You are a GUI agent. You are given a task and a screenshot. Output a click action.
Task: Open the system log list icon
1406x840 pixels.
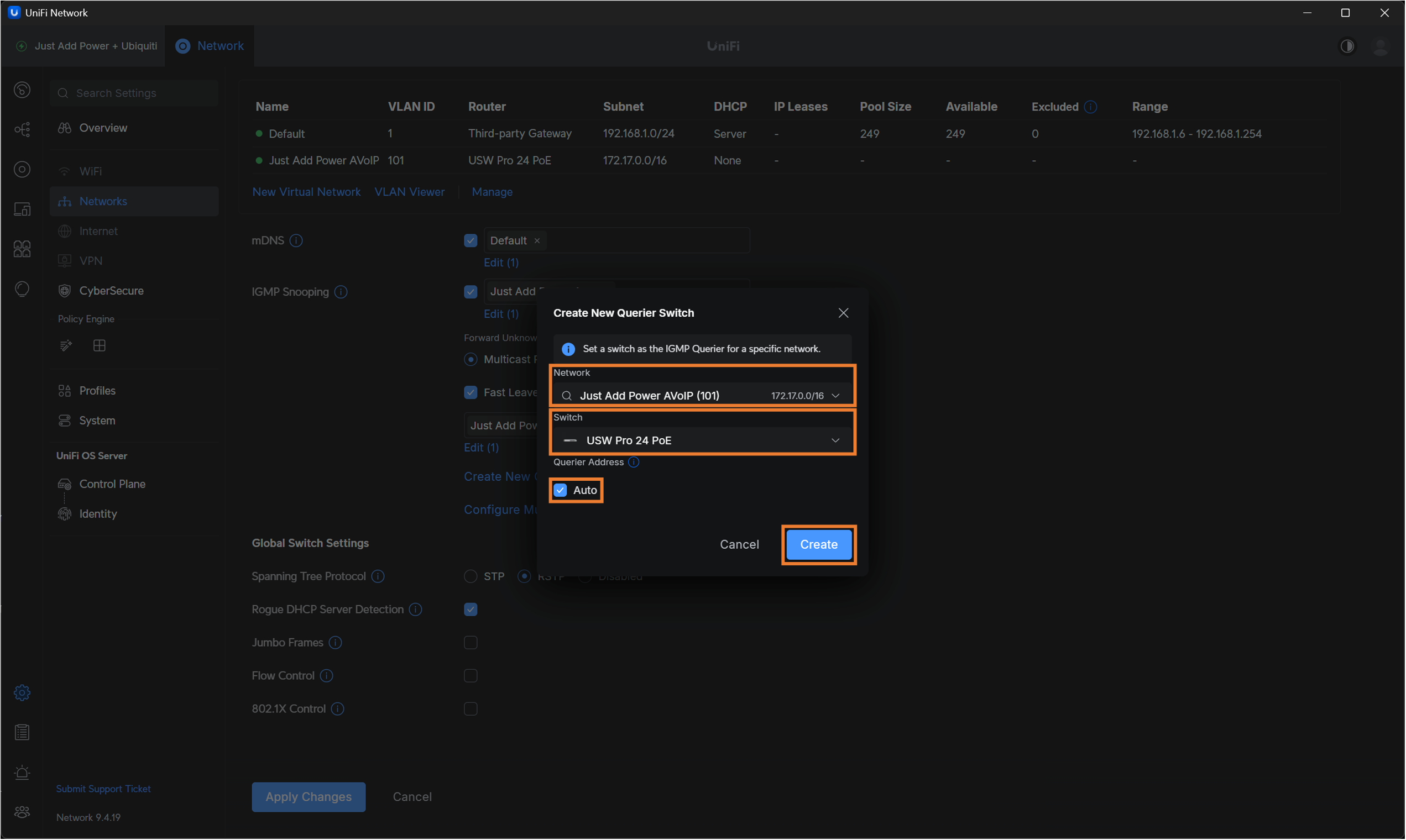pyautogui.click(x=22, y=732)
